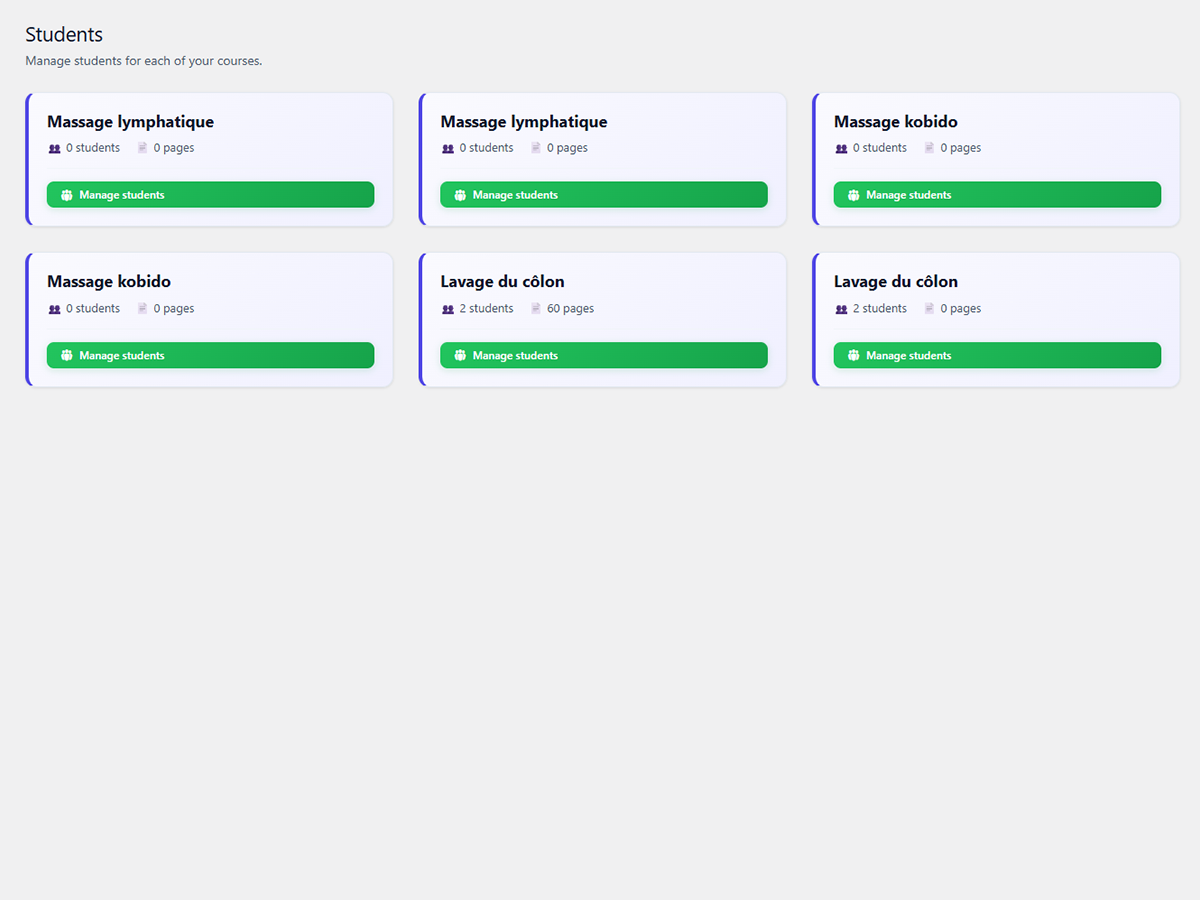Click pages icon in second Massage lymphatique card
The width and height of the screenshot is (1200, 900).
click(536, 148)
